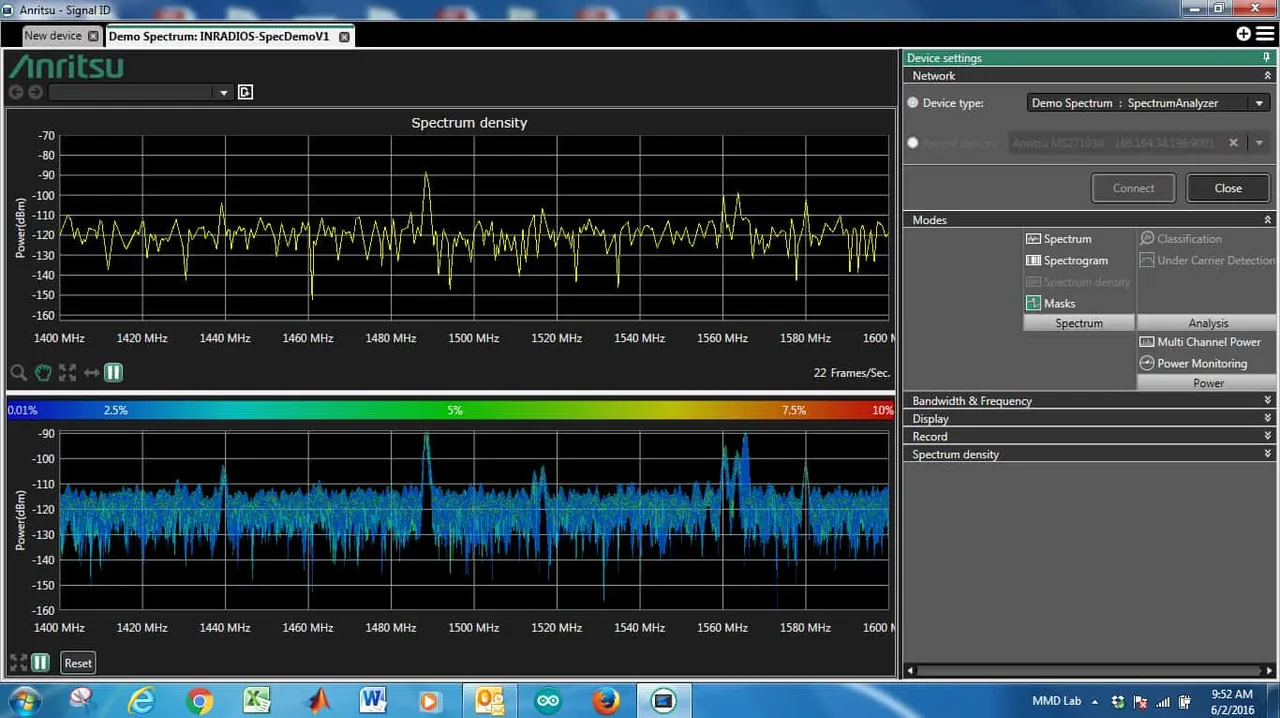Image resolution: width=1280 pixels, height=718 pixels.
Task: Activate the green pan hand tool
Action: (x=43, y=373)
